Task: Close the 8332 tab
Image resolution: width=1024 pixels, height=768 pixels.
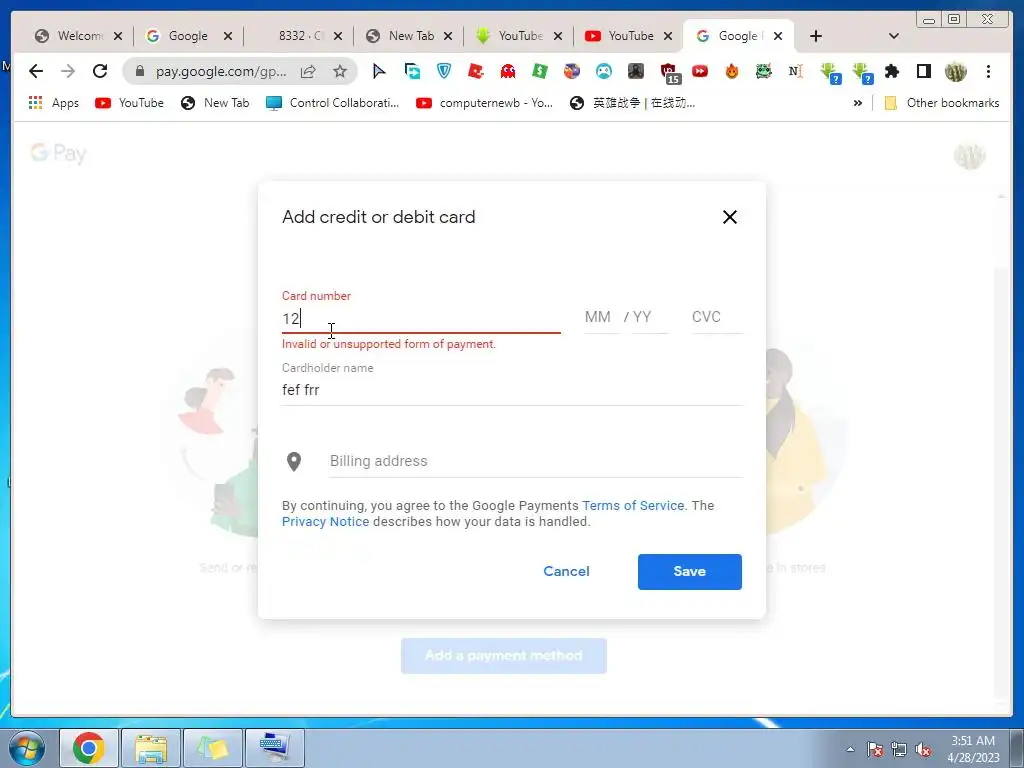Action: pos(338,37)
